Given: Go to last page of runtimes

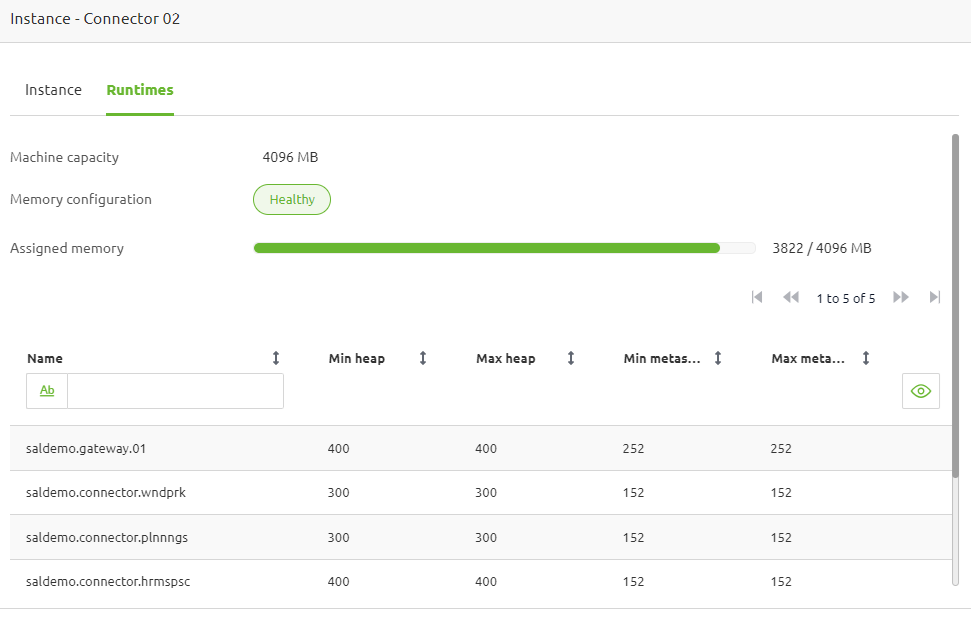Looking at the screenshot, I should 935,297.
